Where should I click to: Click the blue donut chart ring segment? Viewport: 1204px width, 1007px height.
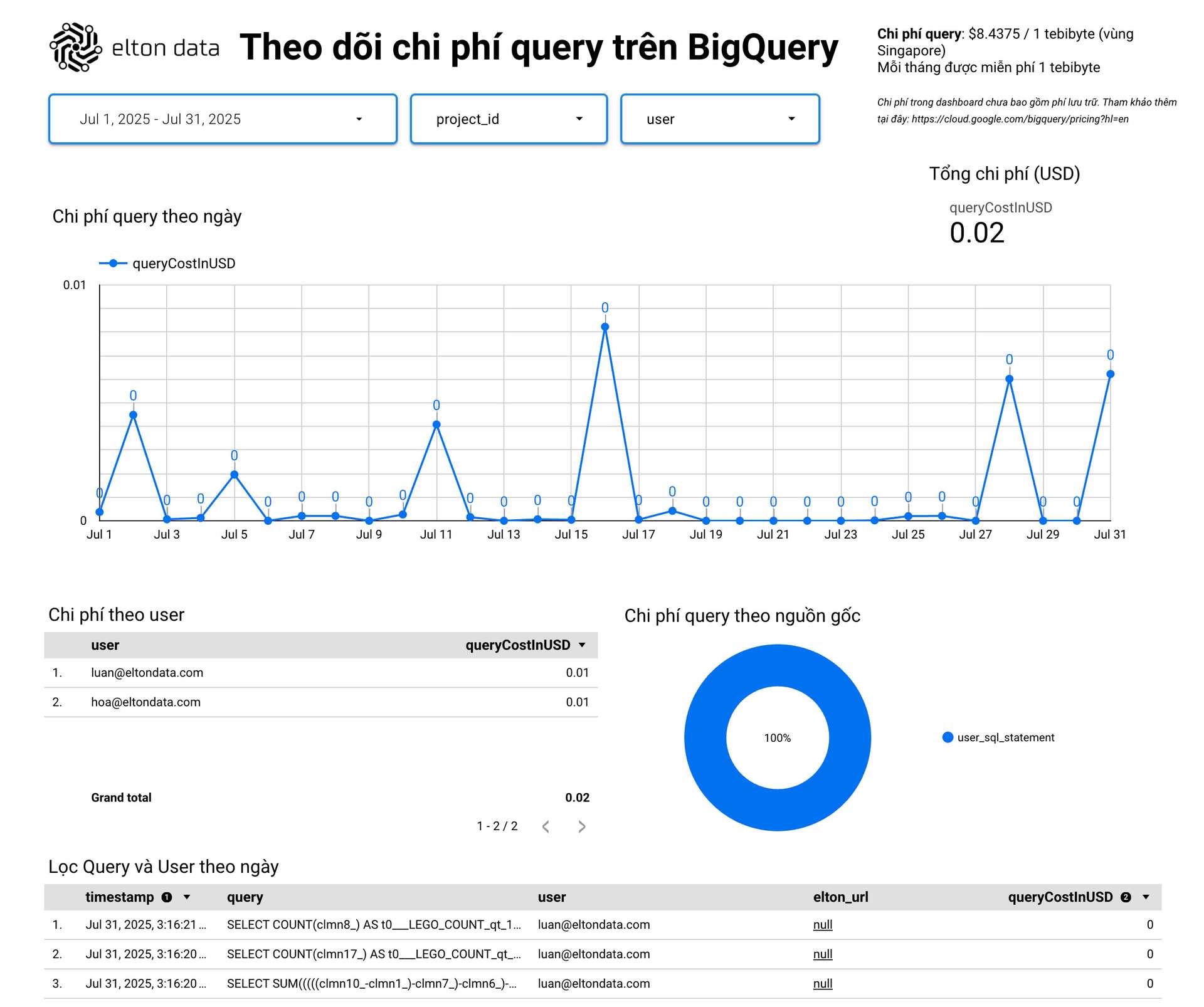pyautogui.click(x=705, y=737)
